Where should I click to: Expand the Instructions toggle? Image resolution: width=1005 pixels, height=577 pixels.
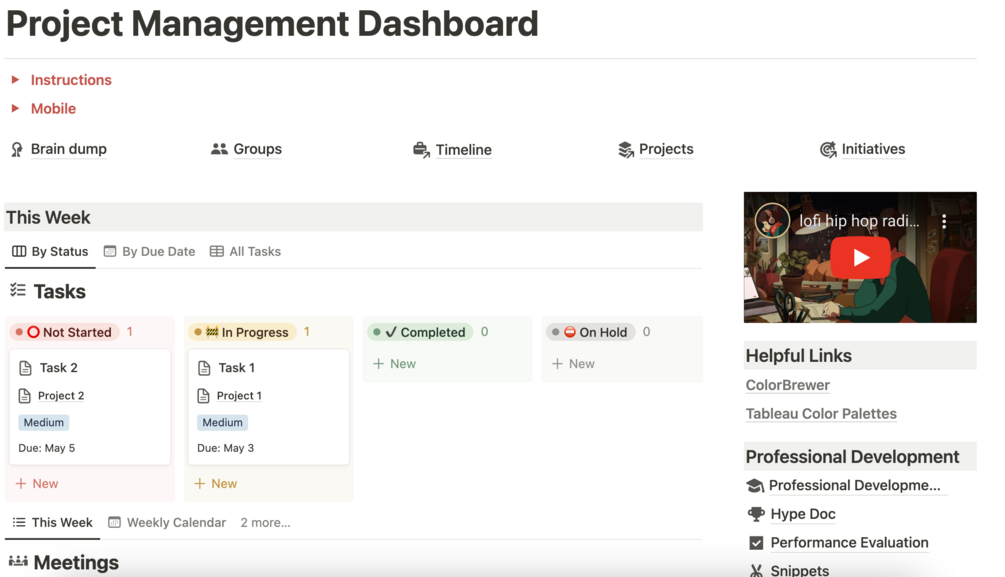click(x=15, y=80)
